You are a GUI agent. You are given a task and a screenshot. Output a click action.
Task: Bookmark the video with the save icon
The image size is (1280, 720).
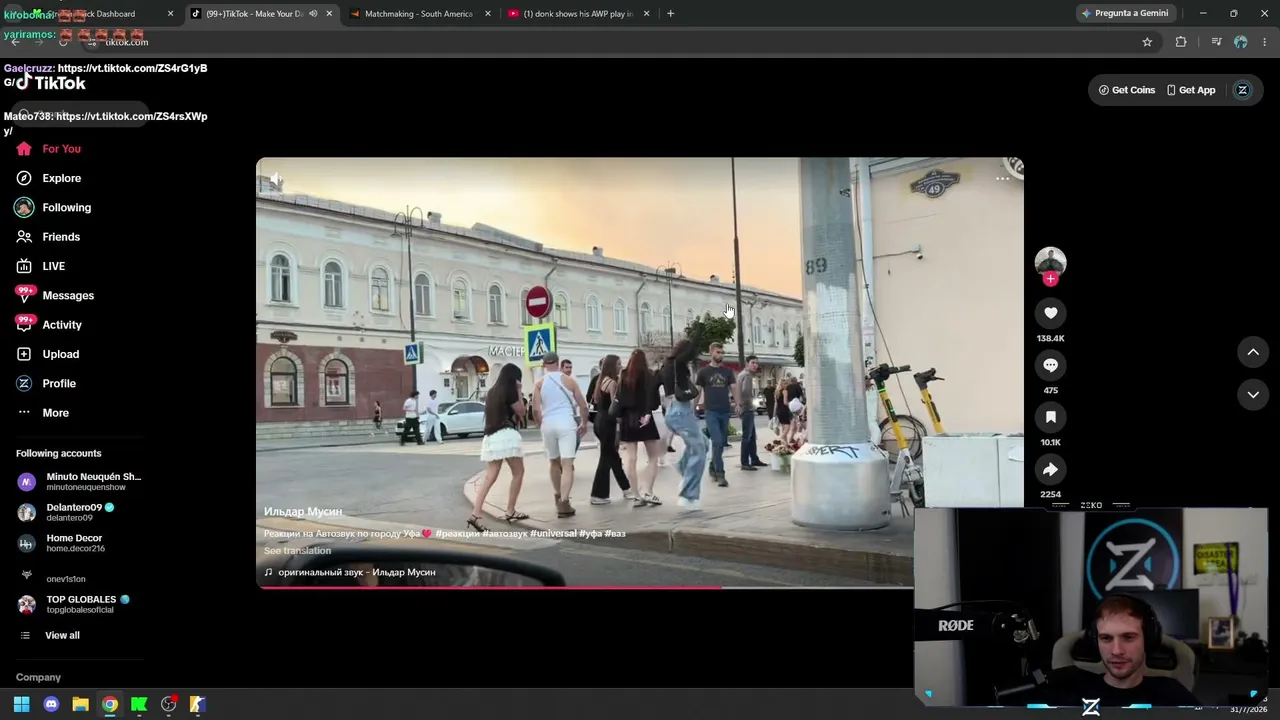point(1050,417)
